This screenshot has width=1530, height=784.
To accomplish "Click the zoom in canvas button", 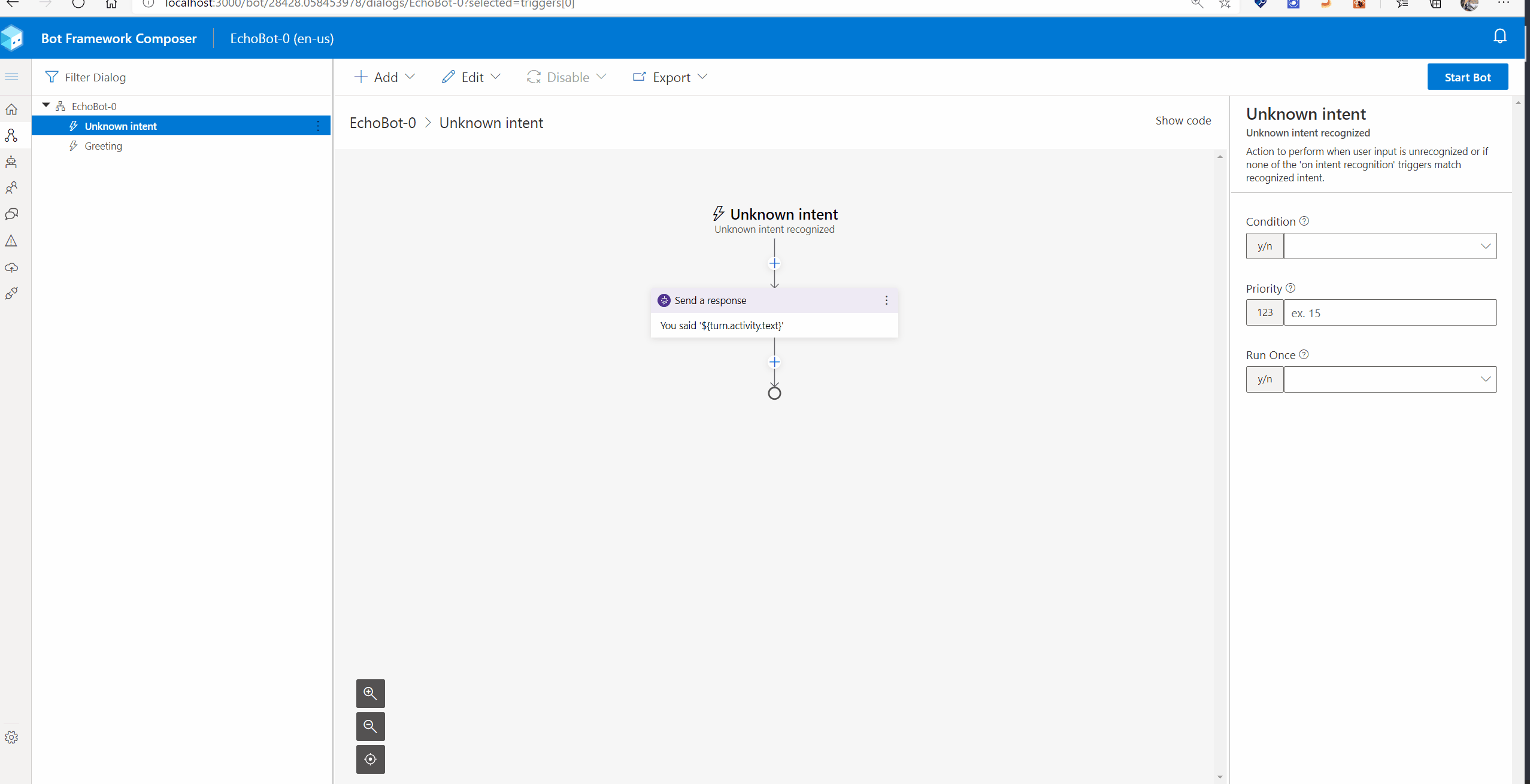I will [370, 693].
